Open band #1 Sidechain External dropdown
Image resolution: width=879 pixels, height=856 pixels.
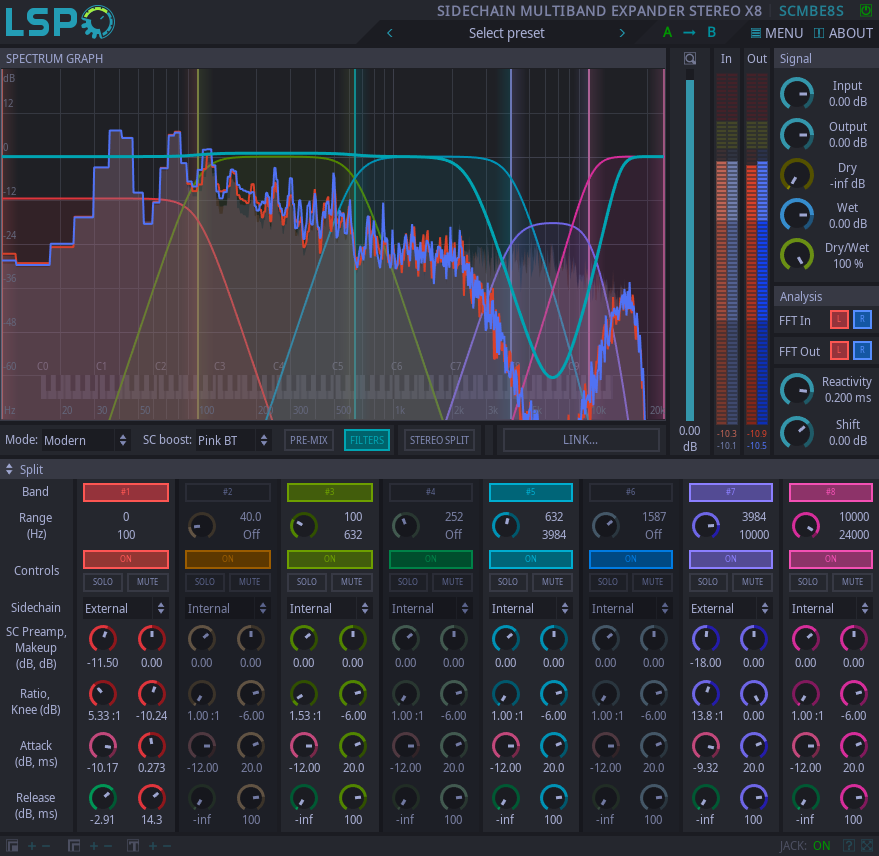tap(126, 608)
